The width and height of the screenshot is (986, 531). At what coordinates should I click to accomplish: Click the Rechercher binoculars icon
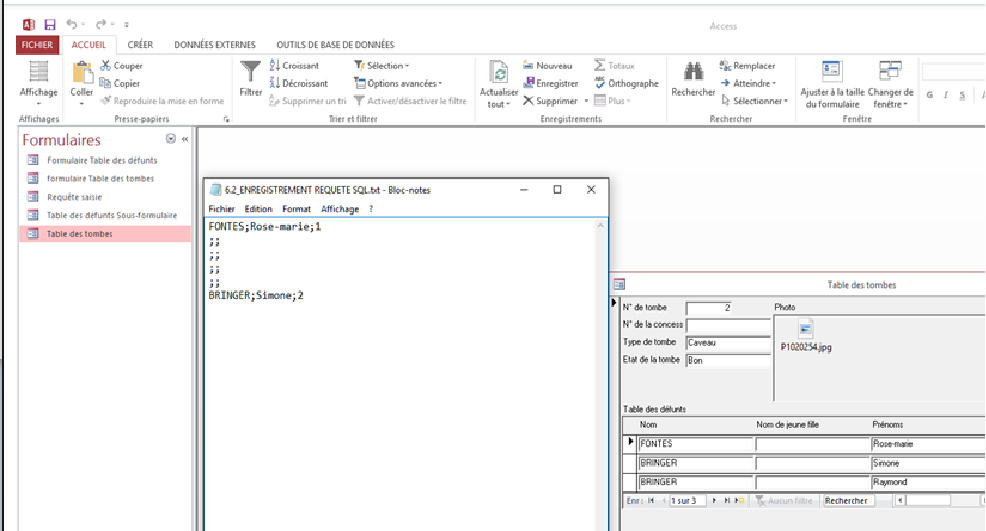(693, 72)
